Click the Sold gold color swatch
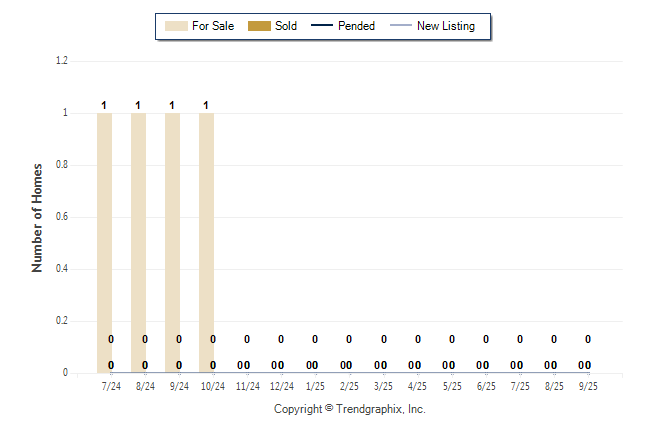The height and width of the screenshot is (434, 646). 259,26
